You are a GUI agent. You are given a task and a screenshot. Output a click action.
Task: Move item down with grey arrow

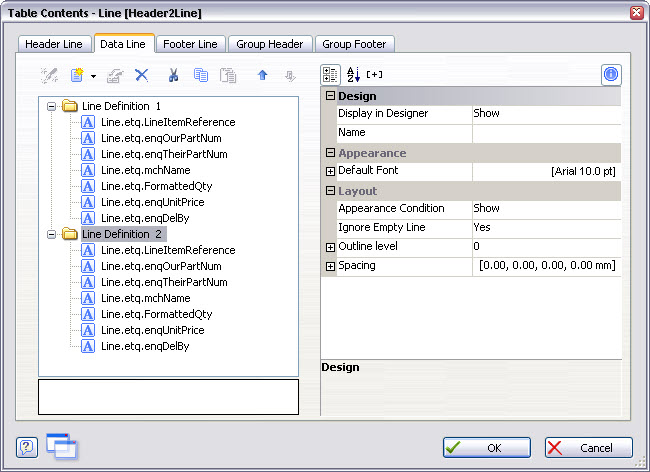(x=290, y=76)
